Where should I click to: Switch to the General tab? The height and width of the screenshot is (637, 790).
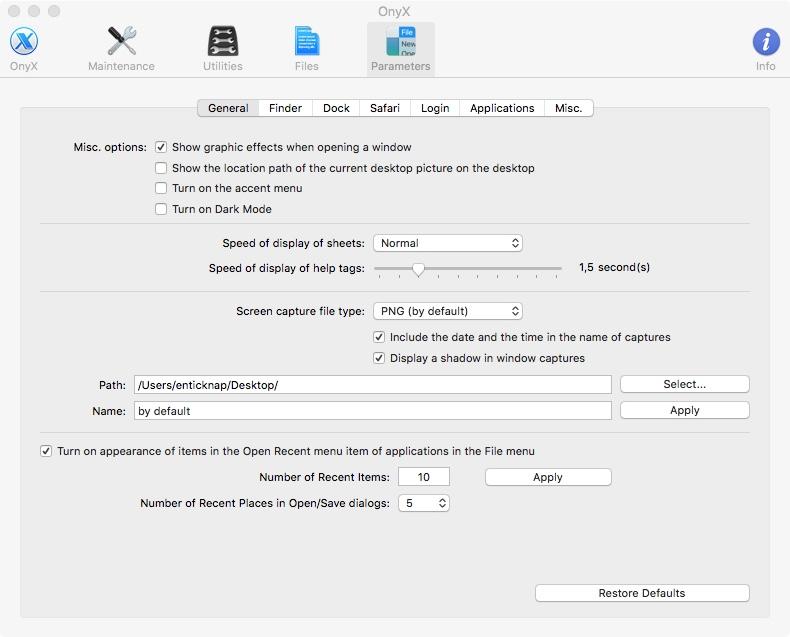[x=228, y=108]
